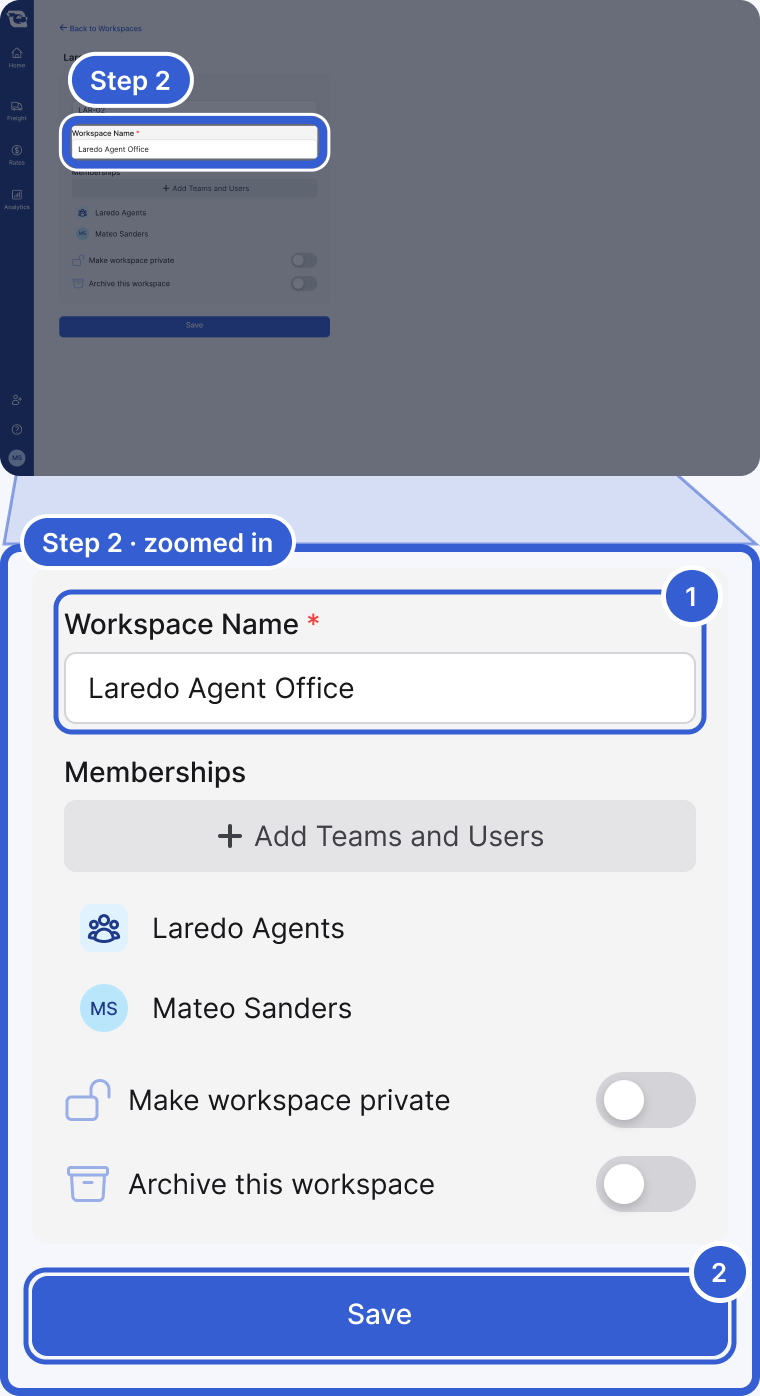Click the zoomed Workspace Name label text
This screenshot has width=760, height=1396.
click(x=182, y=624)
